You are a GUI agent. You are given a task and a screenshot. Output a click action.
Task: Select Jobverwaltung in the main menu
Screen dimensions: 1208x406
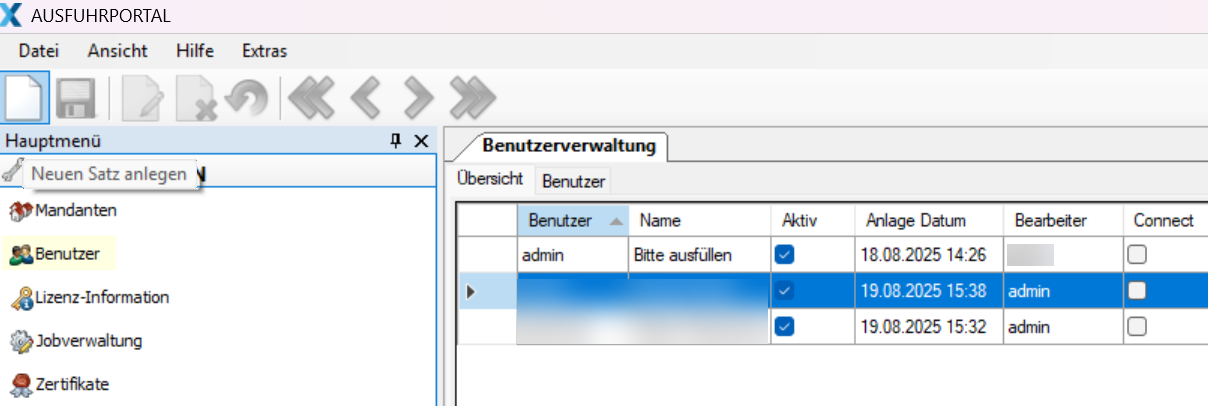pos(88,340)
